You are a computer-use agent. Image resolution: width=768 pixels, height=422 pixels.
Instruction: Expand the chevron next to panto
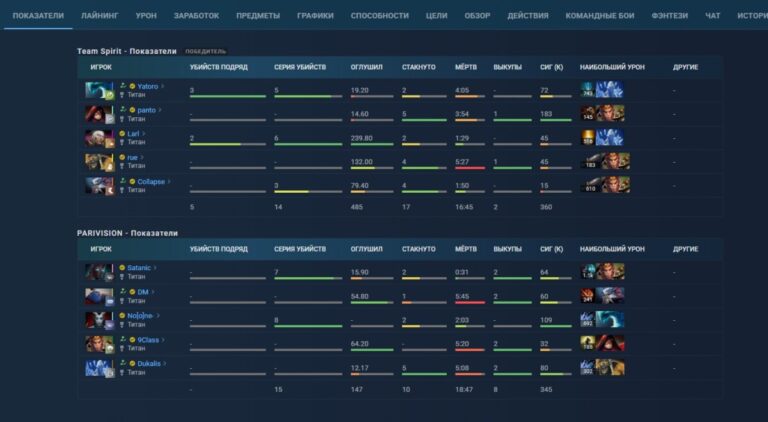click(160, 110)
